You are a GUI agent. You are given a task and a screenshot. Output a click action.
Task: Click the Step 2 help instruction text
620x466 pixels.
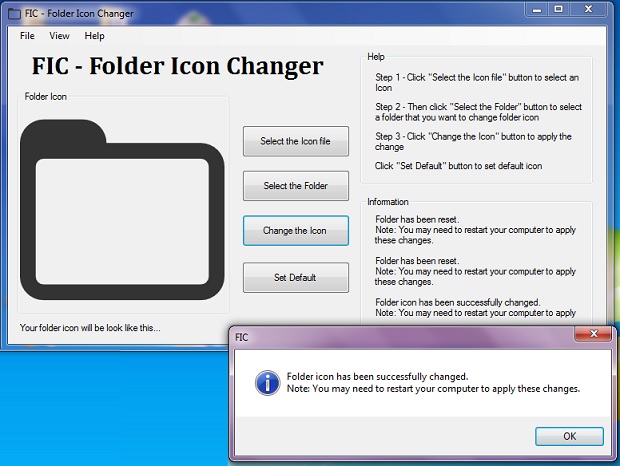point(478,112)
